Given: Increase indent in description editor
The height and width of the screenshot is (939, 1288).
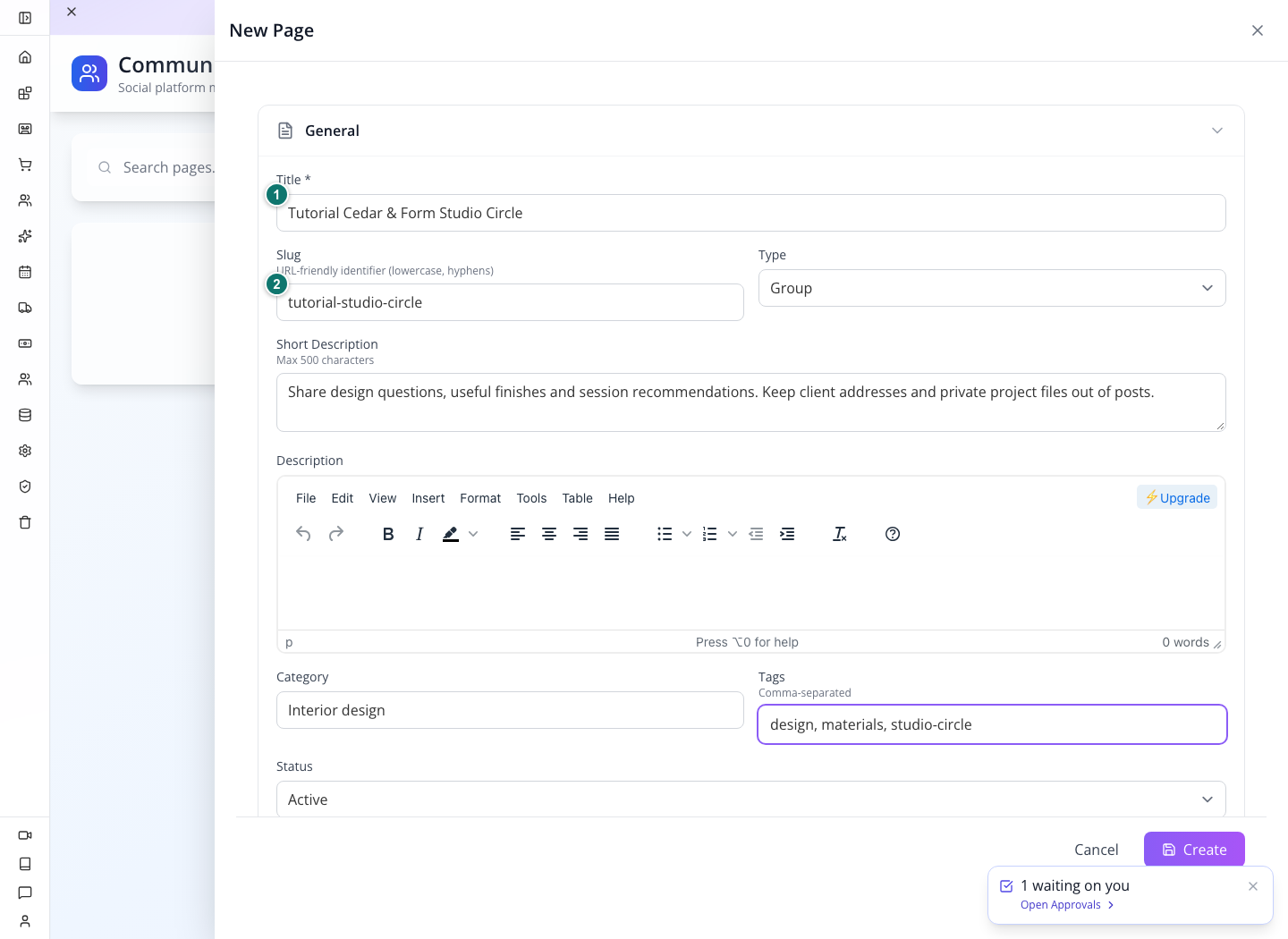Looking at the screenshot, I should click(x=787, y=534).
